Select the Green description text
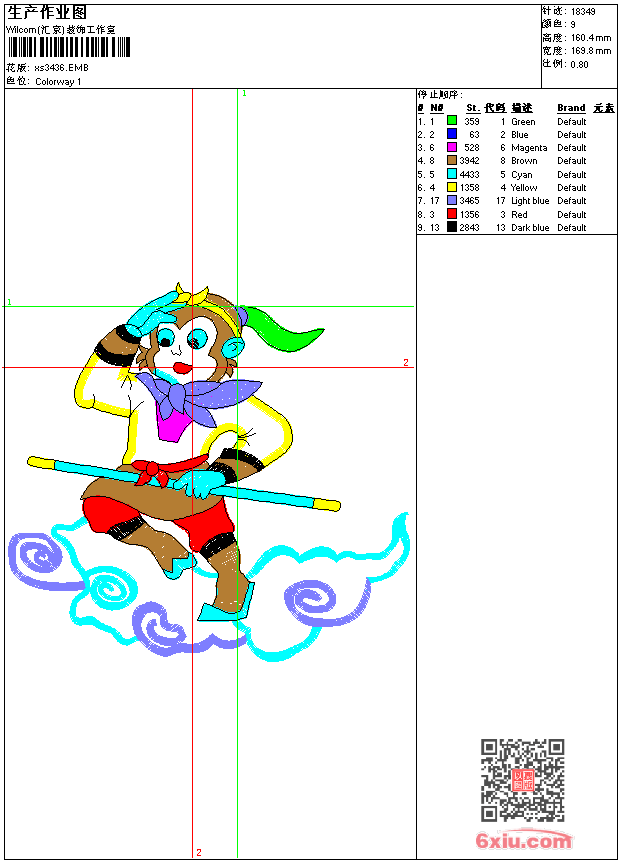This screenshot has height=860, width=620. point(523,122)
